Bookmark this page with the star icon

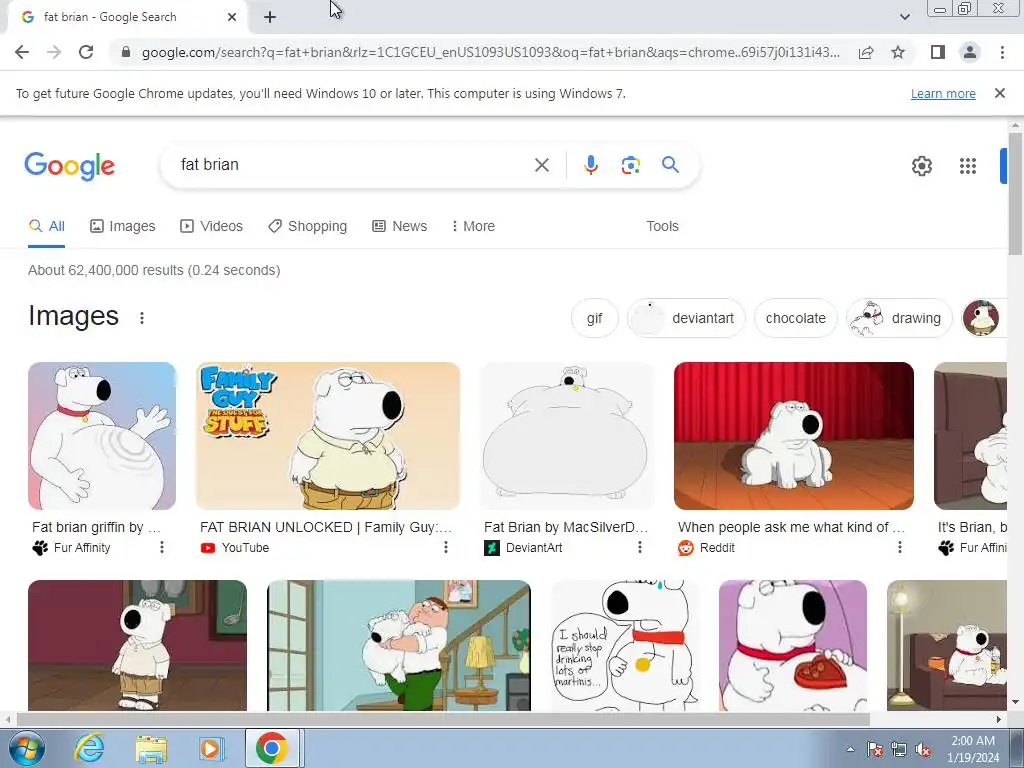[x=898, y=52]
